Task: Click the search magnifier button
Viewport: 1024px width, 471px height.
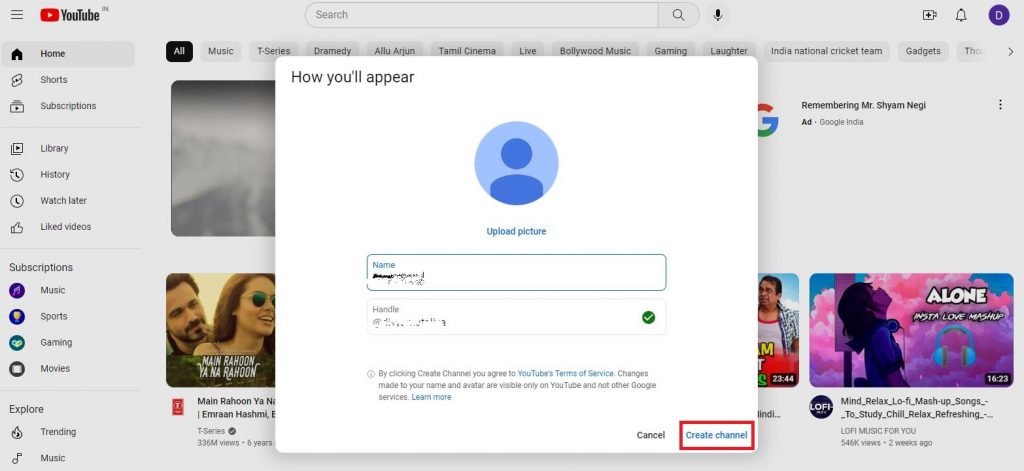Action: (x=679, y=15)
